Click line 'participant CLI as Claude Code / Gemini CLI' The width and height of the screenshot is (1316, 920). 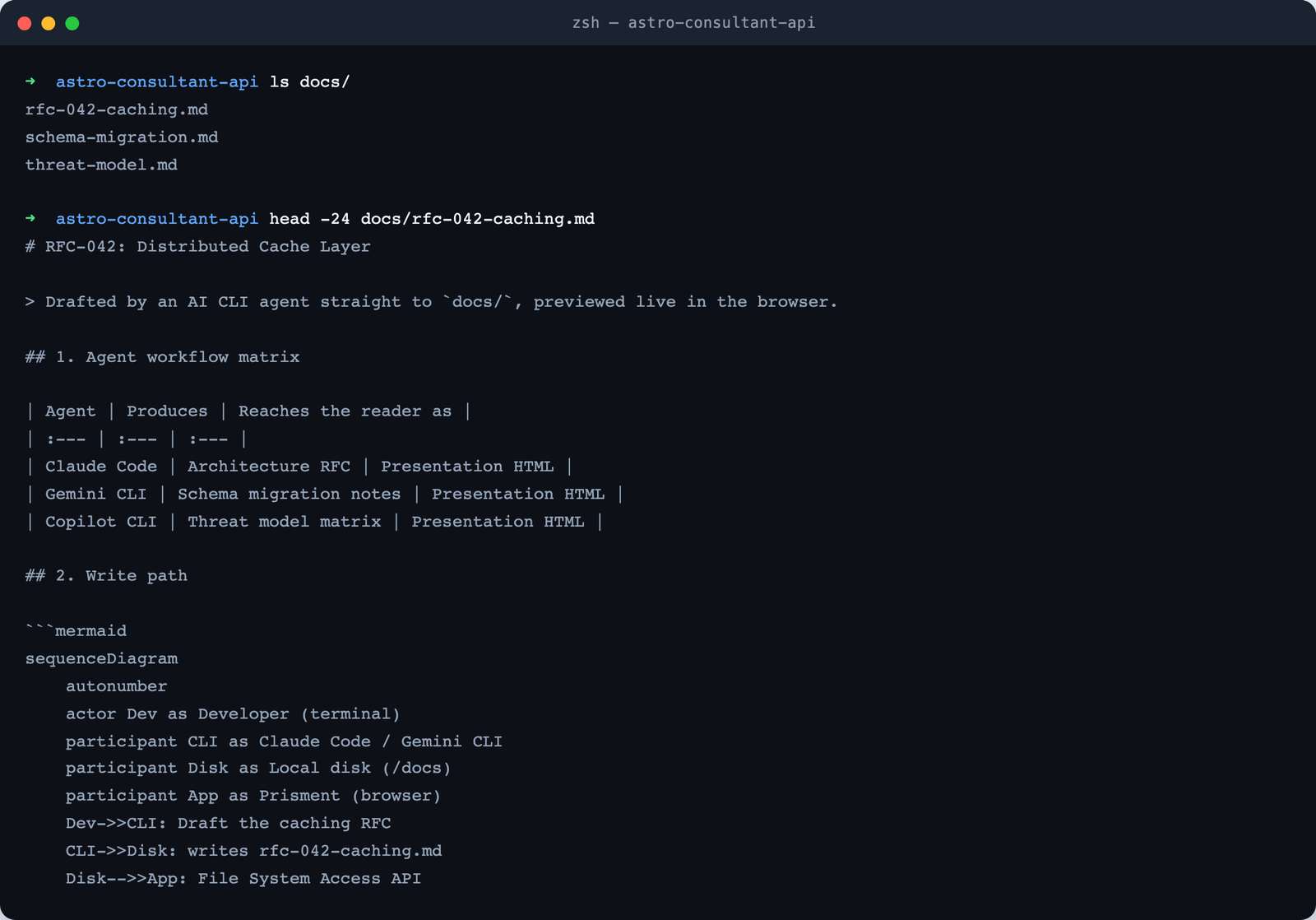click(x=284, y=741)
